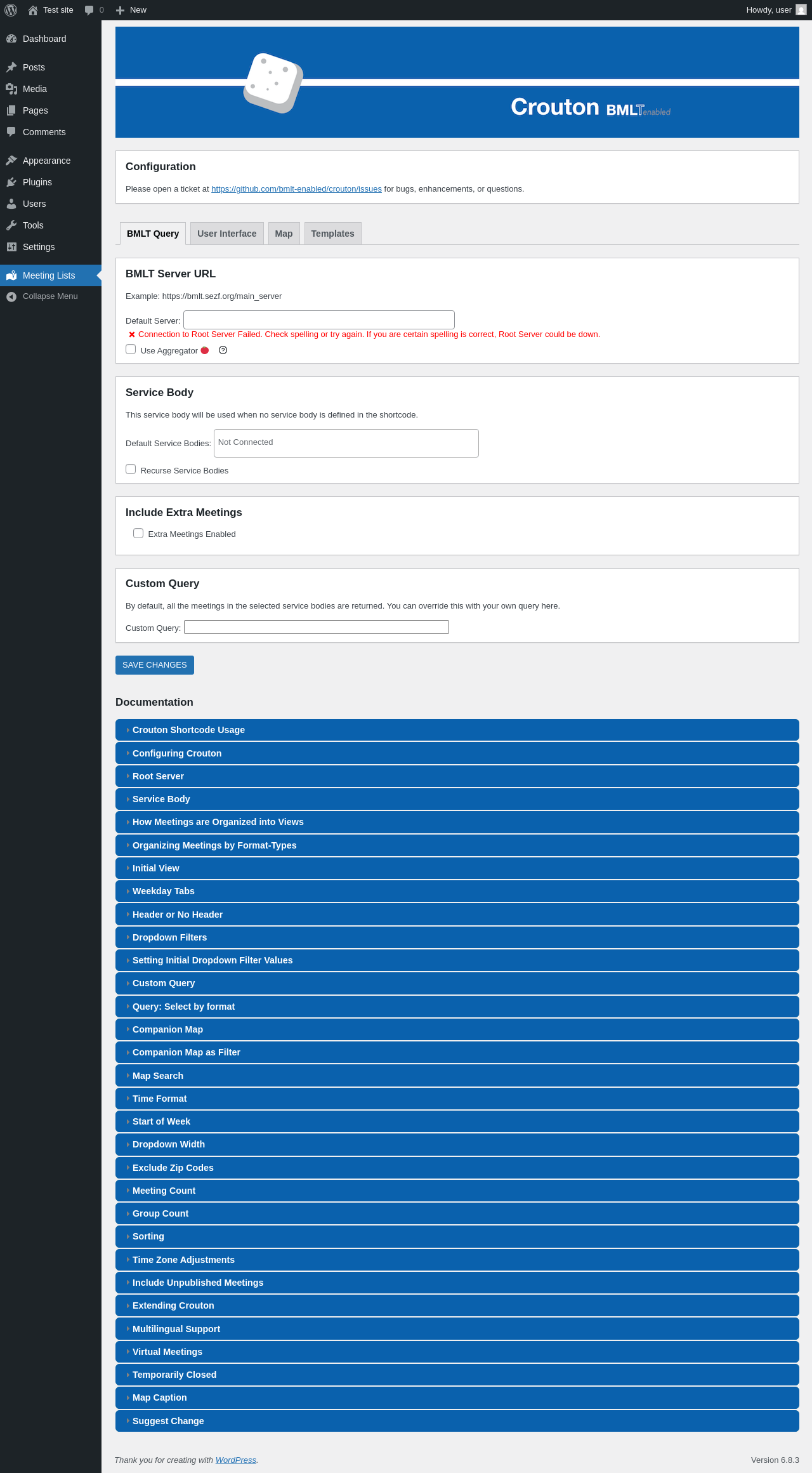812x1473 pixels.
Task: Click the Appearance paintbrush icon
Action: [11, 161]
